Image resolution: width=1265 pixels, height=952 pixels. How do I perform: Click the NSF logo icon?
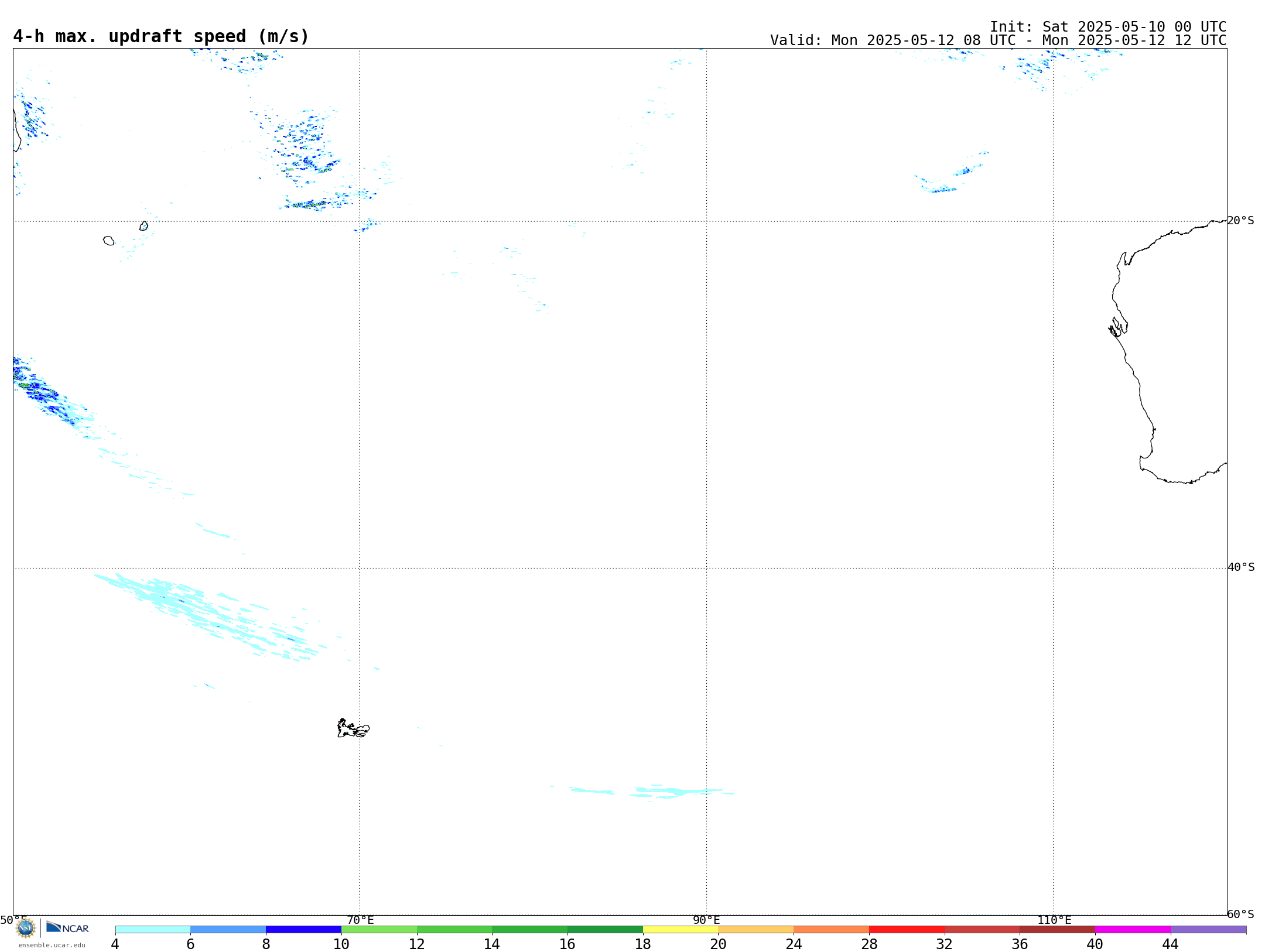click(x=26, y=928)
